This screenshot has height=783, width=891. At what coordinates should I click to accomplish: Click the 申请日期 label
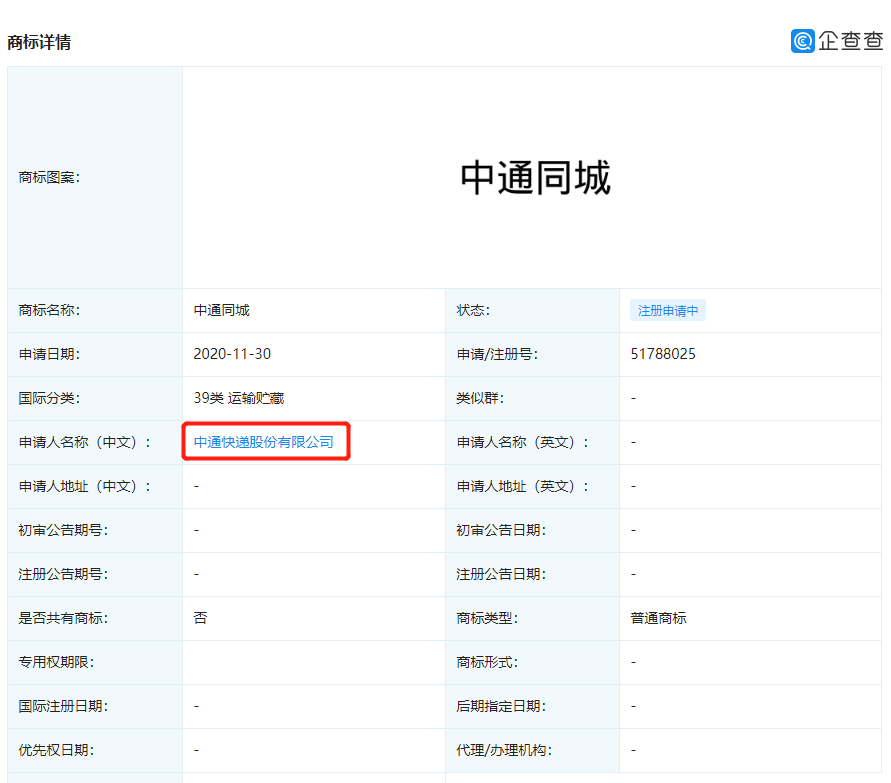click(49, 354)
